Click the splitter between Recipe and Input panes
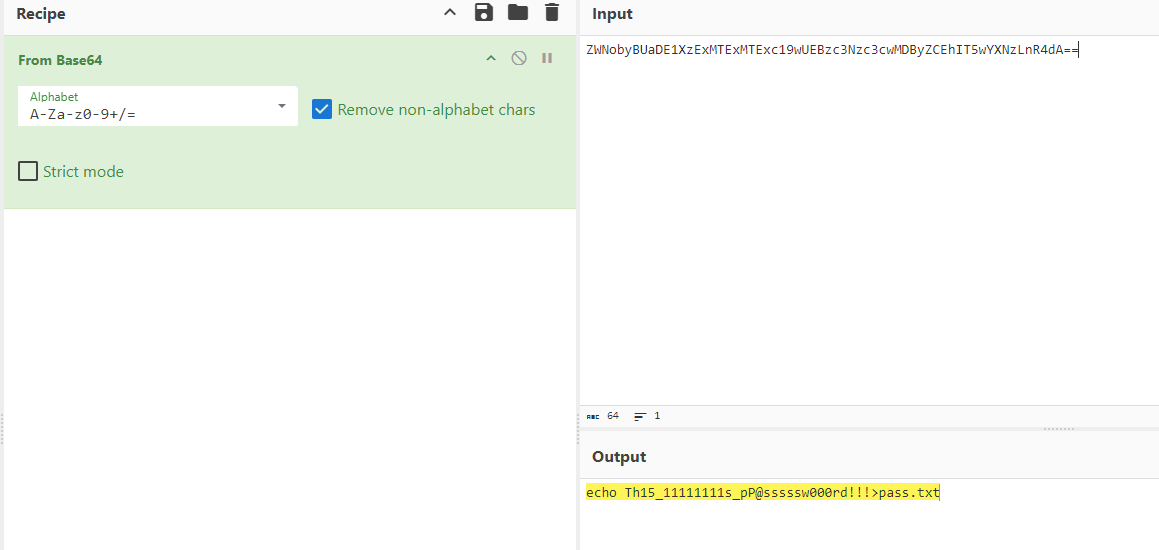The height and width of the screenshot is (550, 1159). [578, 428]
